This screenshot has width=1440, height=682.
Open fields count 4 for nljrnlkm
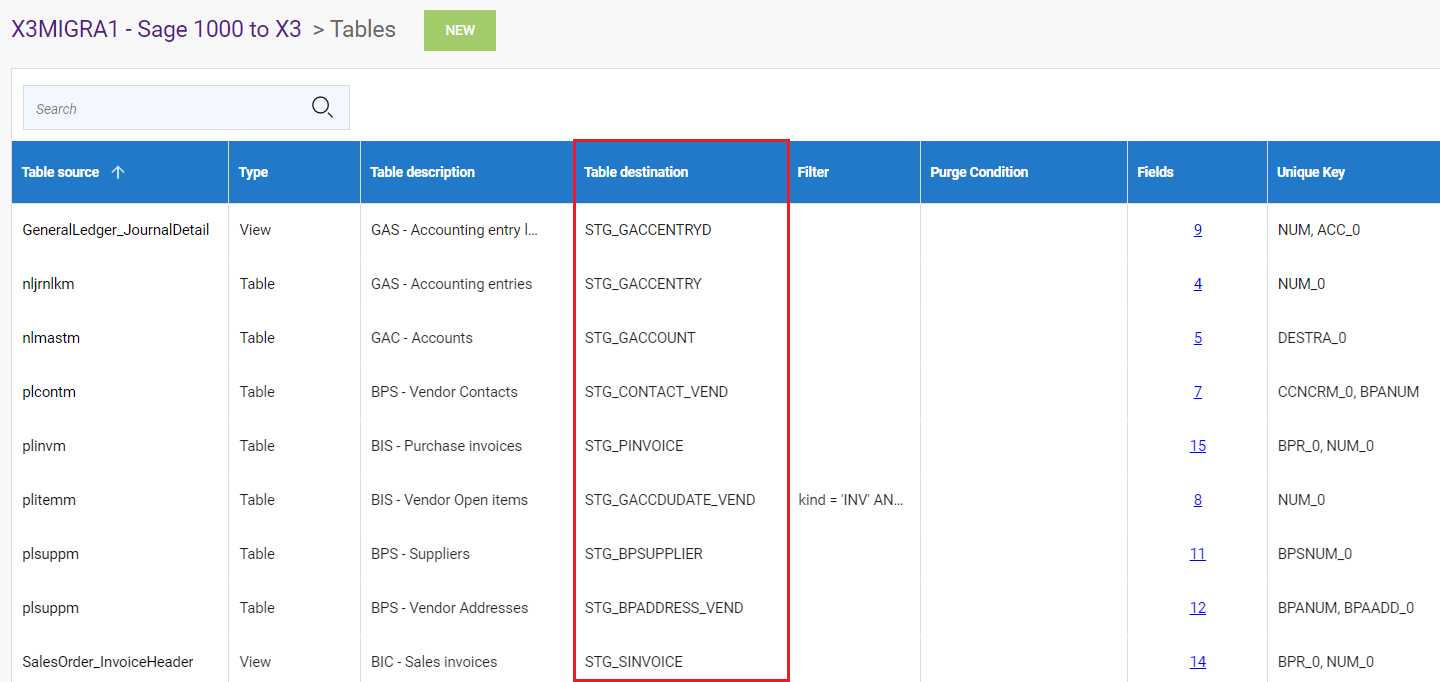click(1197, 284)
